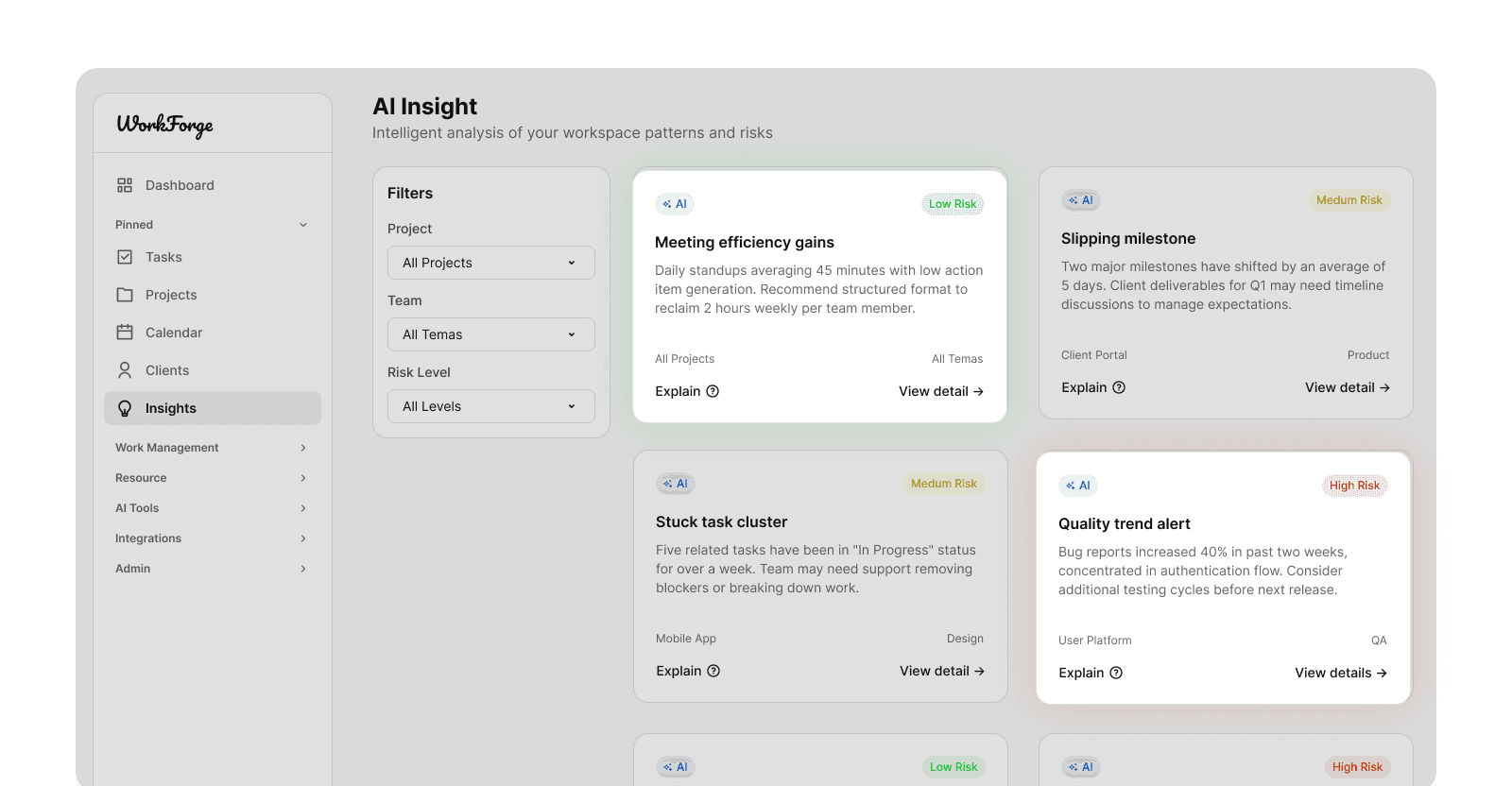Click Slipping milestone card title
This screenshot has width=1512, height=786.
1128,238
